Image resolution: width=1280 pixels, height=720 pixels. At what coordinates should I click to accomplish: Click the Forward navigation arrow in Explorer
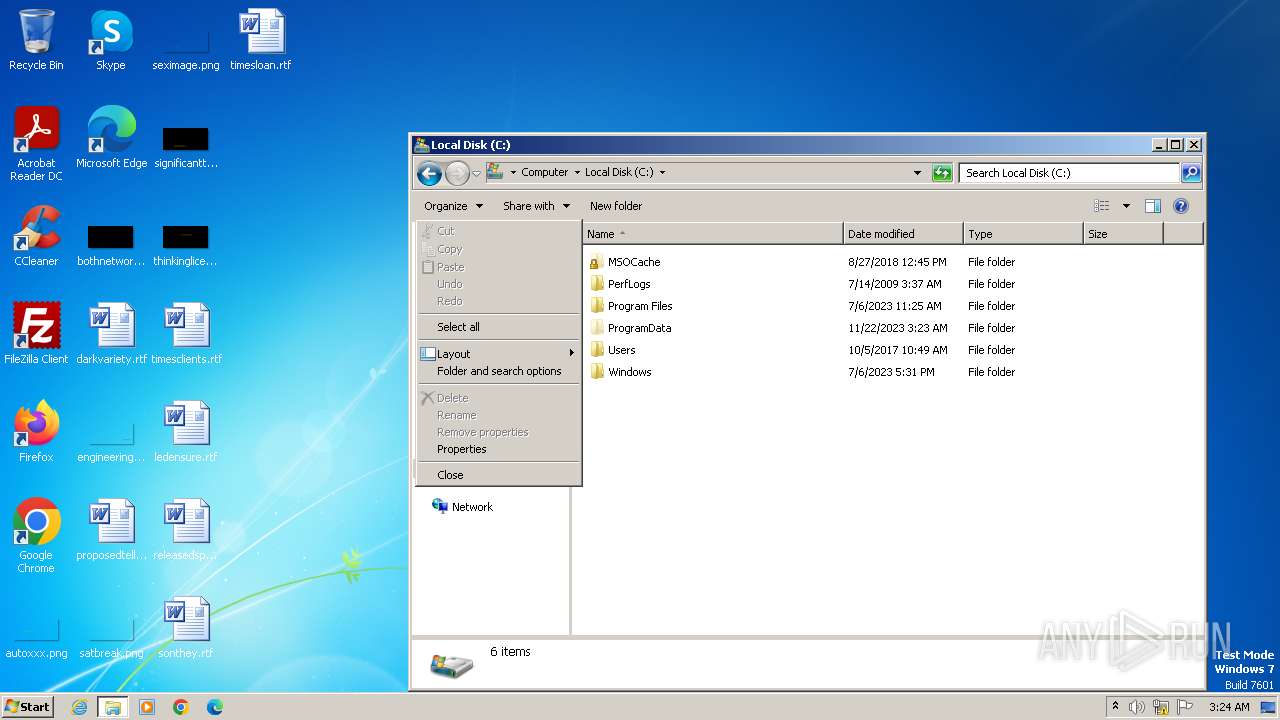click(457, 174)
